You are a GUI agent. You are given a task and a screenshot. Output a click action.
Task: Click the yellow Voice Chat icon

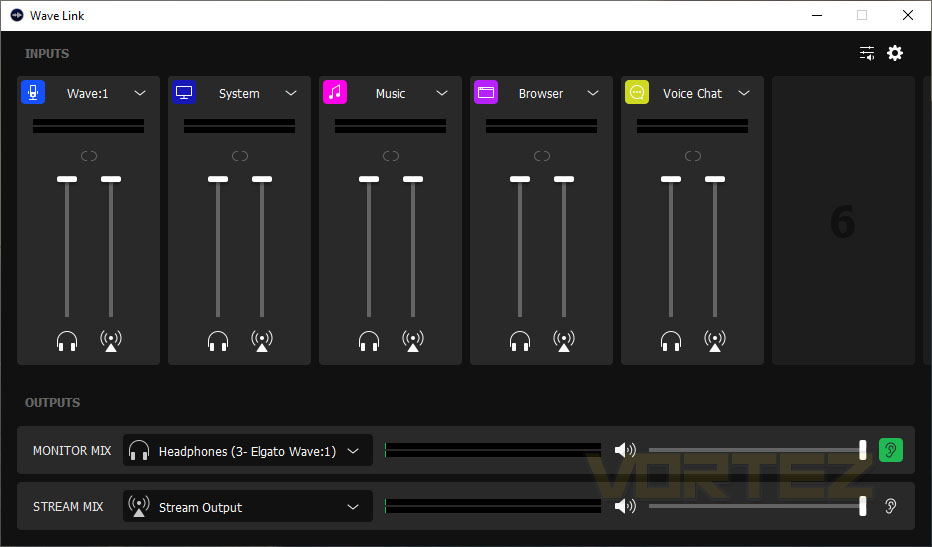pos(637,93)
